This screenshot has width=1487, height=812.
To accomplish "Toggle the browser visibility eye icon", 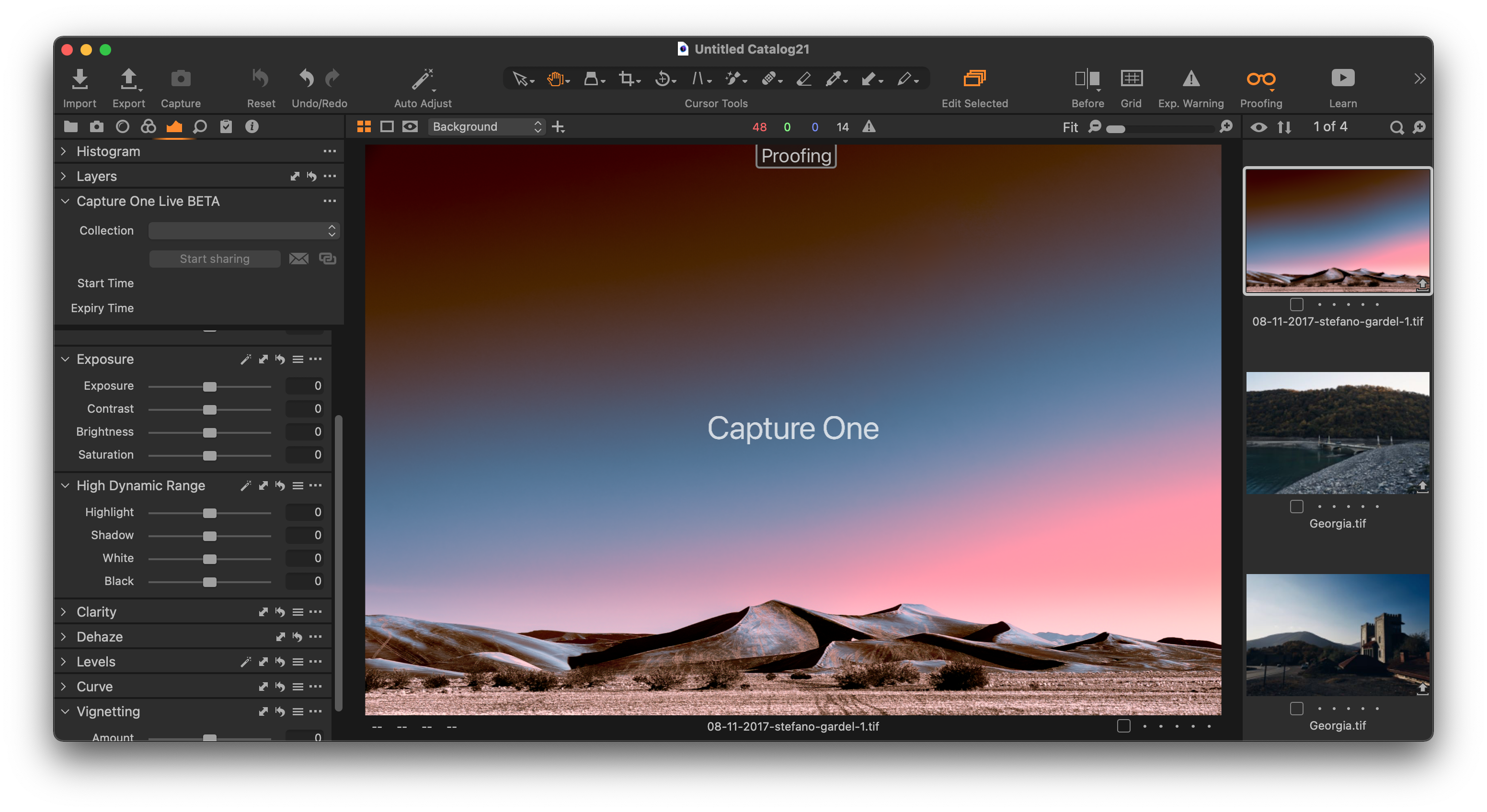I will (x=1258, y=127).
